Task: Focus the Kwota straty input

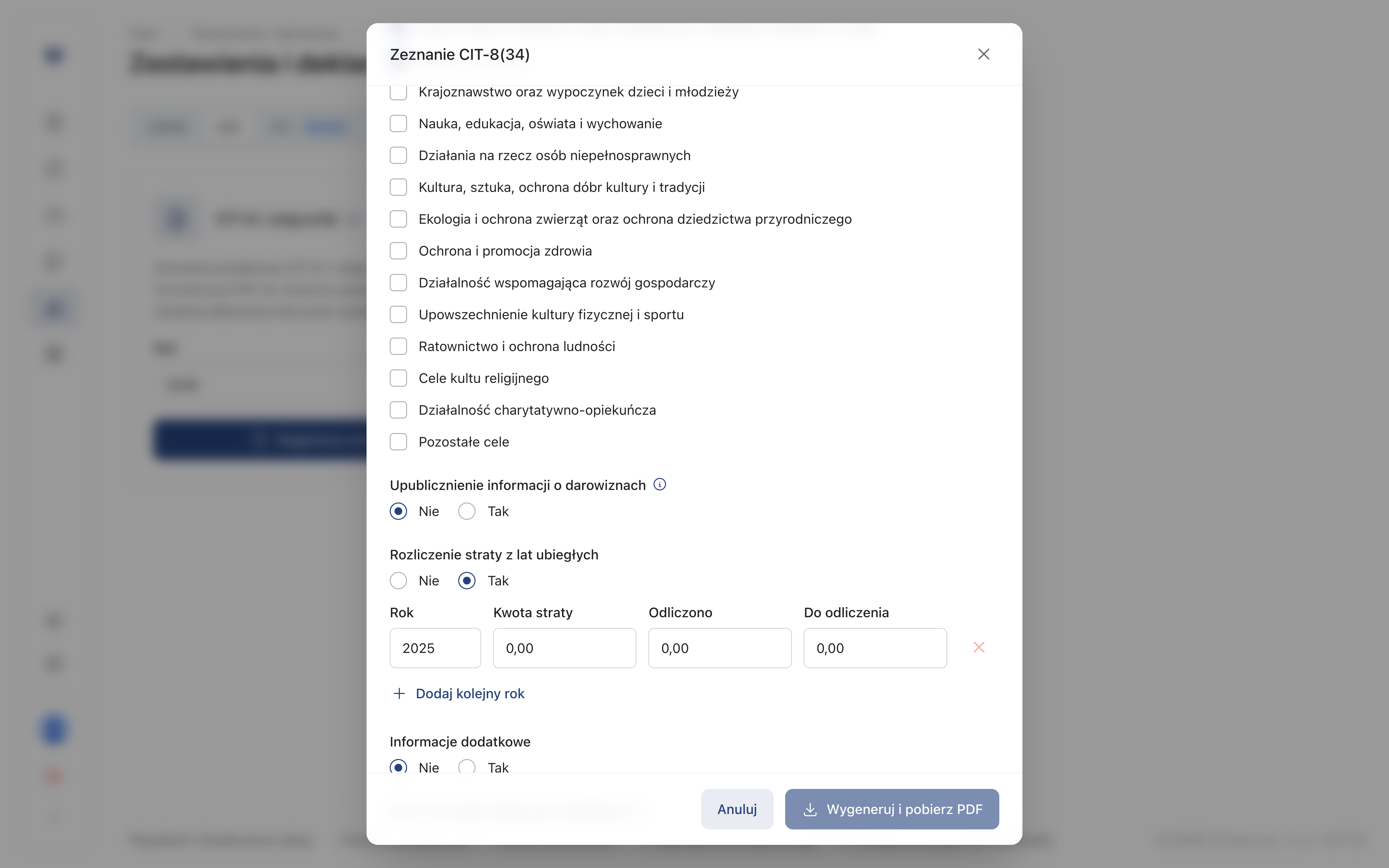Action: click(565, 648)
